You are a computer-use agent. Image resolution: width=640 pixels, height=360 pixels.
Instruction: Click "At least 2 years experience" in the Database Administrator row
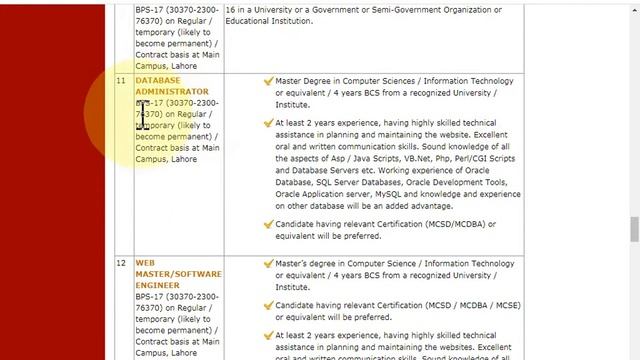328,123
